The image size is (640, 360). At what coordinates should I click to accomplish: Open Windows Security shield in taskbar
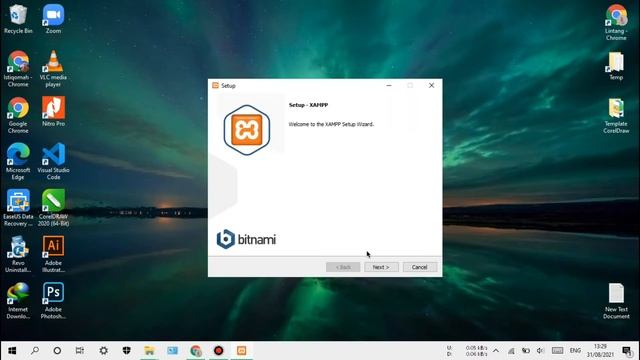coord(127,351)
